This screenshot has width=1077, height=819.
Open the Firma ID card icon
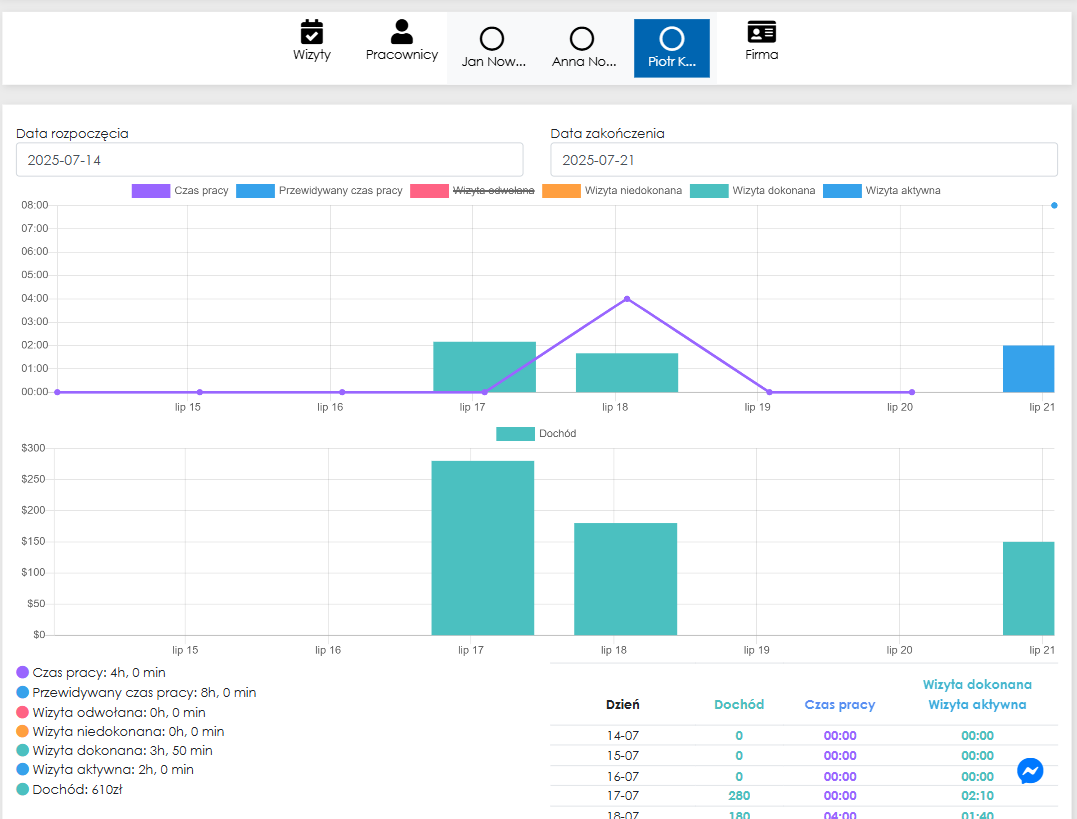[x=762, y=32]
